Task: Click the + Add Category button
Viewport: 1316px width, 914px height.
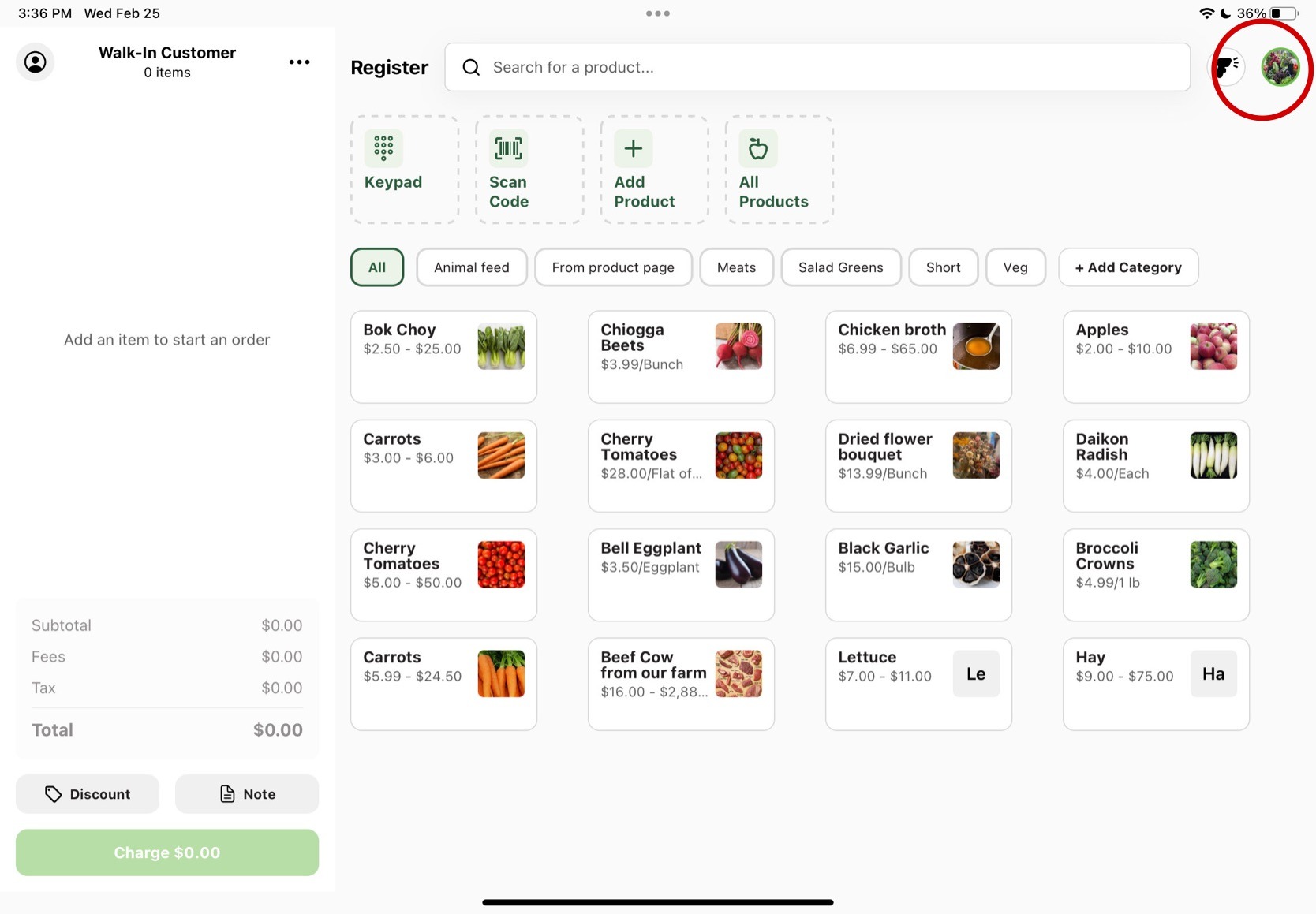Action: pos(1127,267)
